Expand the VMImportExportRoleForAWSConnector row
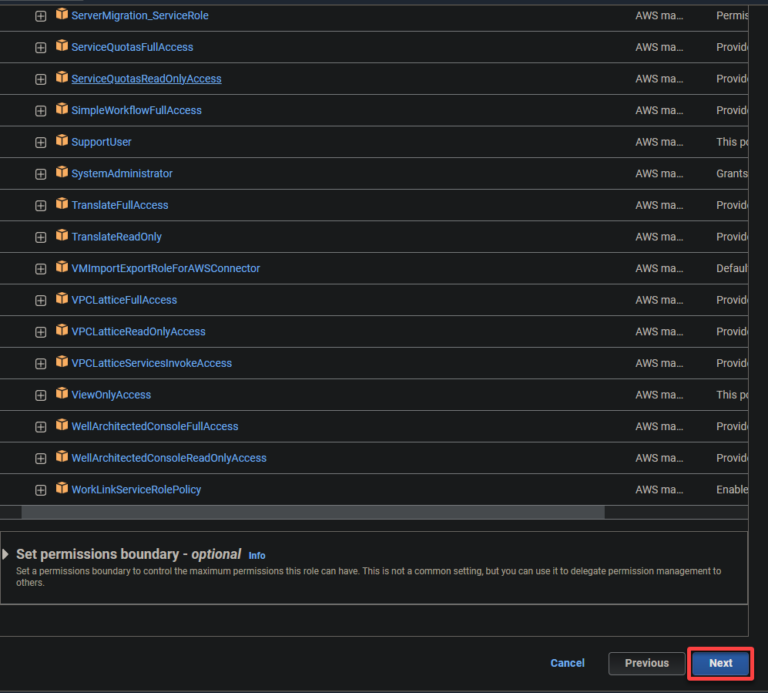The image size is (768, 693). click(41, 269)
